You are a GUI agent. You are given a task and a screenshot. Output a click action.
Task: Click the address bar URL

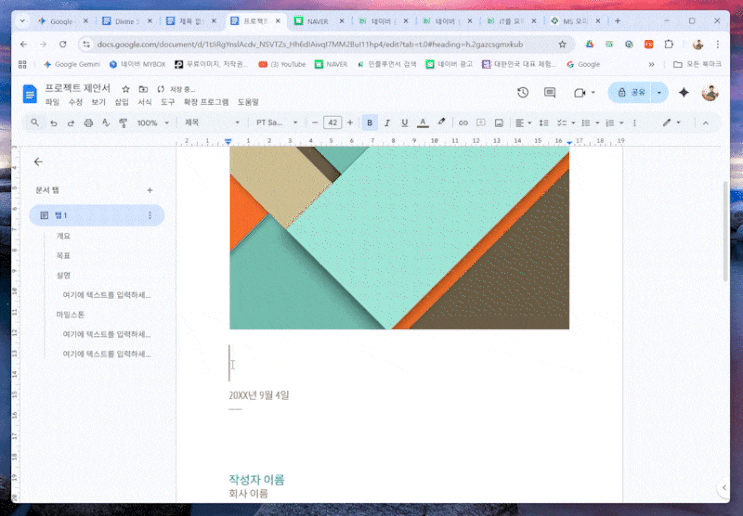pyautogui.click(x=310, y=44)
